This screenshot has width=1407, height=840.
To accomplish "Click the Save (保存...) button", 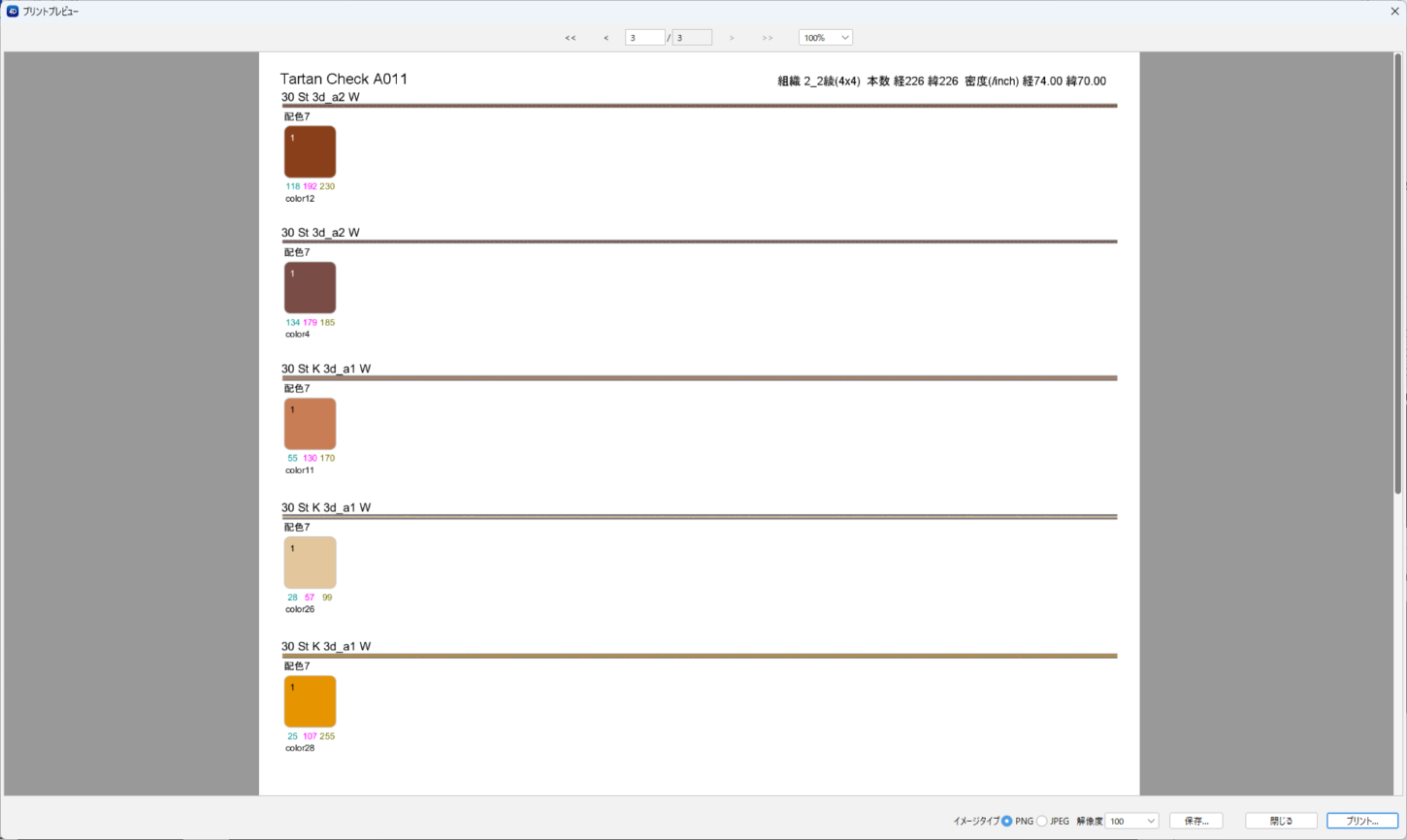I will (x=1195, y=822).
